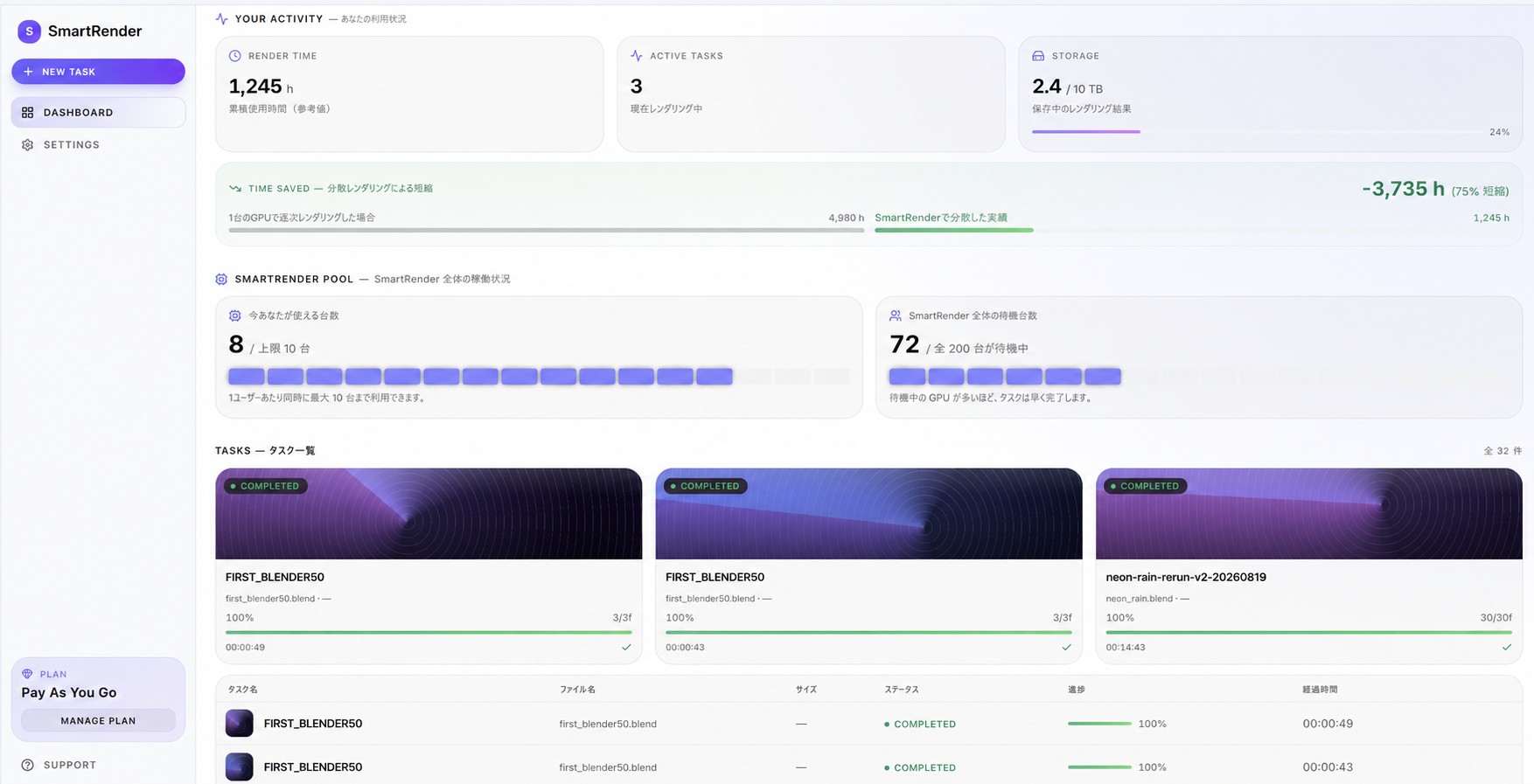Click the SmartRenderで分散した実績 label
The width and height of the screenshot is (1534, 784).
pos(941,218)
